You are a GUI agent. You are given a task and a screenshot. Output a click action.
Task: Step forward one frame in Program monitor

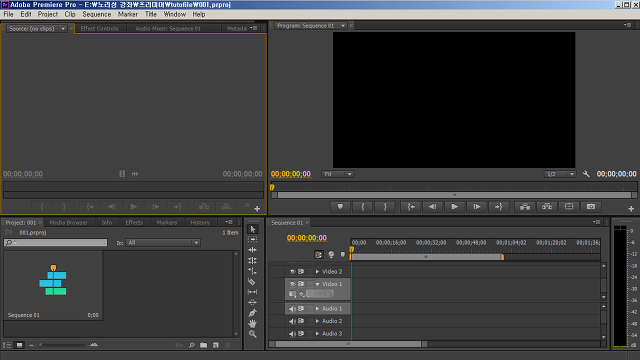click(x=477, y=207)
